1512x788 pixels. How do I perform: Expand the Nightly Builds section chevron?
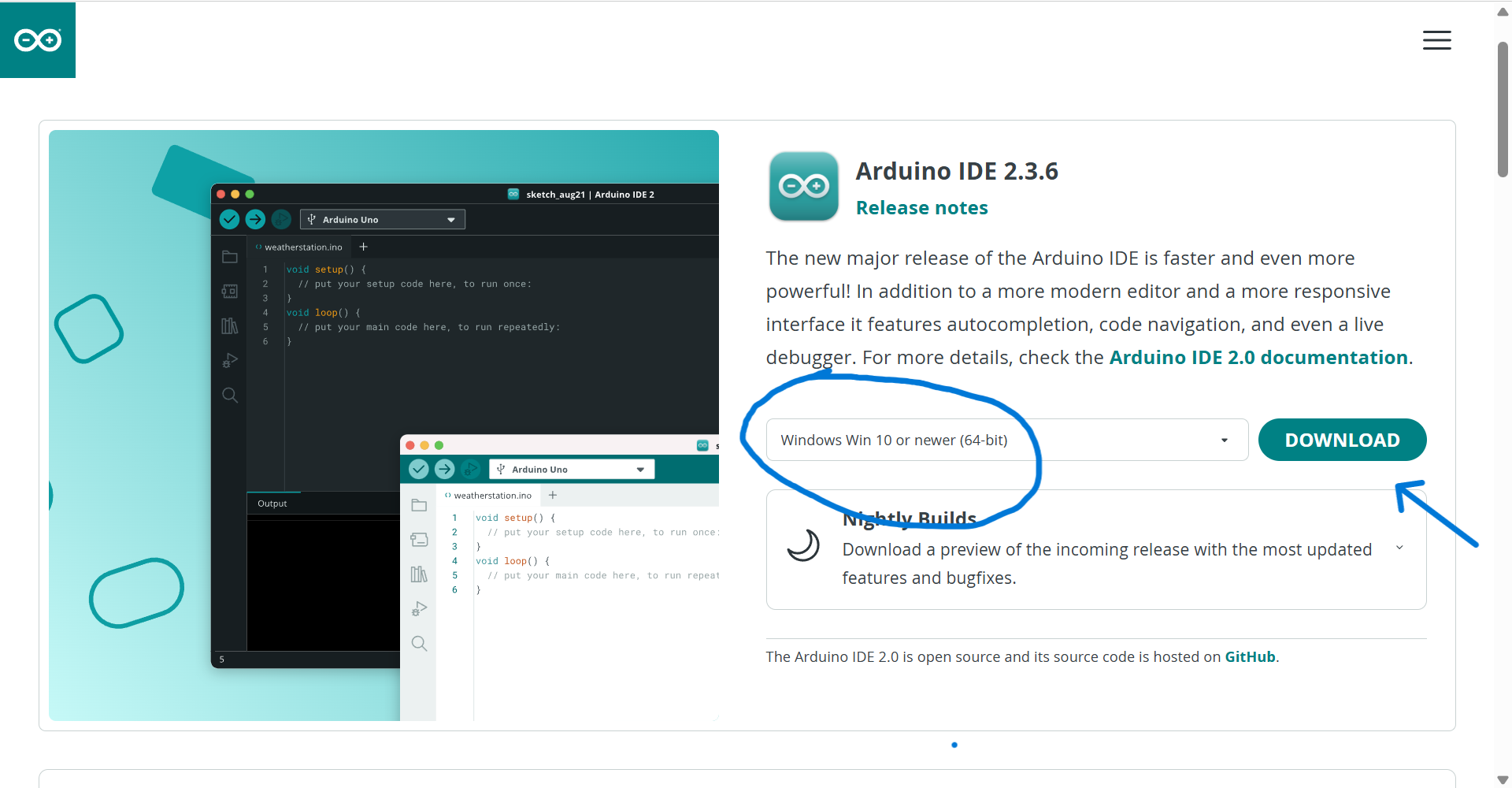tap(1399, 548)
